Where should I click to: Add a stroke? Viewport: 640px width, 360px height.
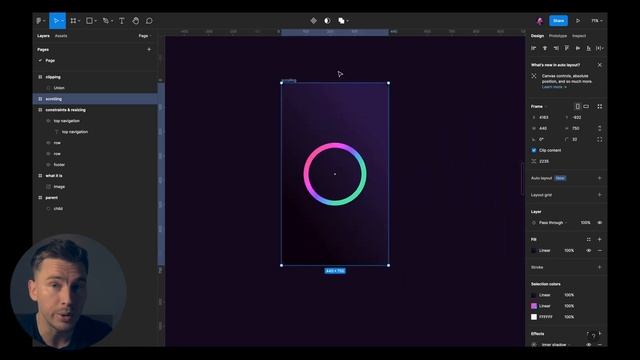(600, 267)
